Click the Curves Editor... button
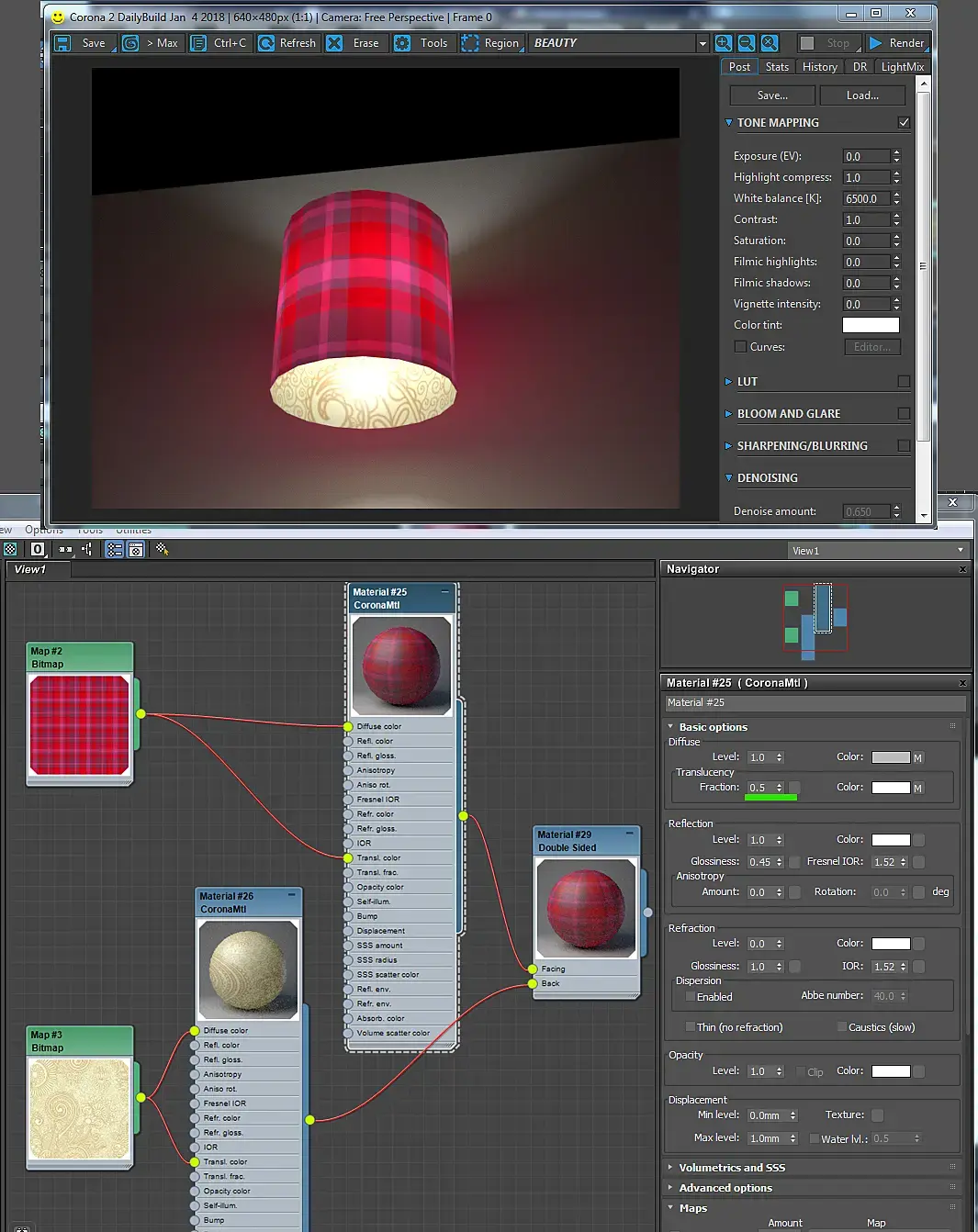Screen dimensions: 978x1232 tap(872, 347)
